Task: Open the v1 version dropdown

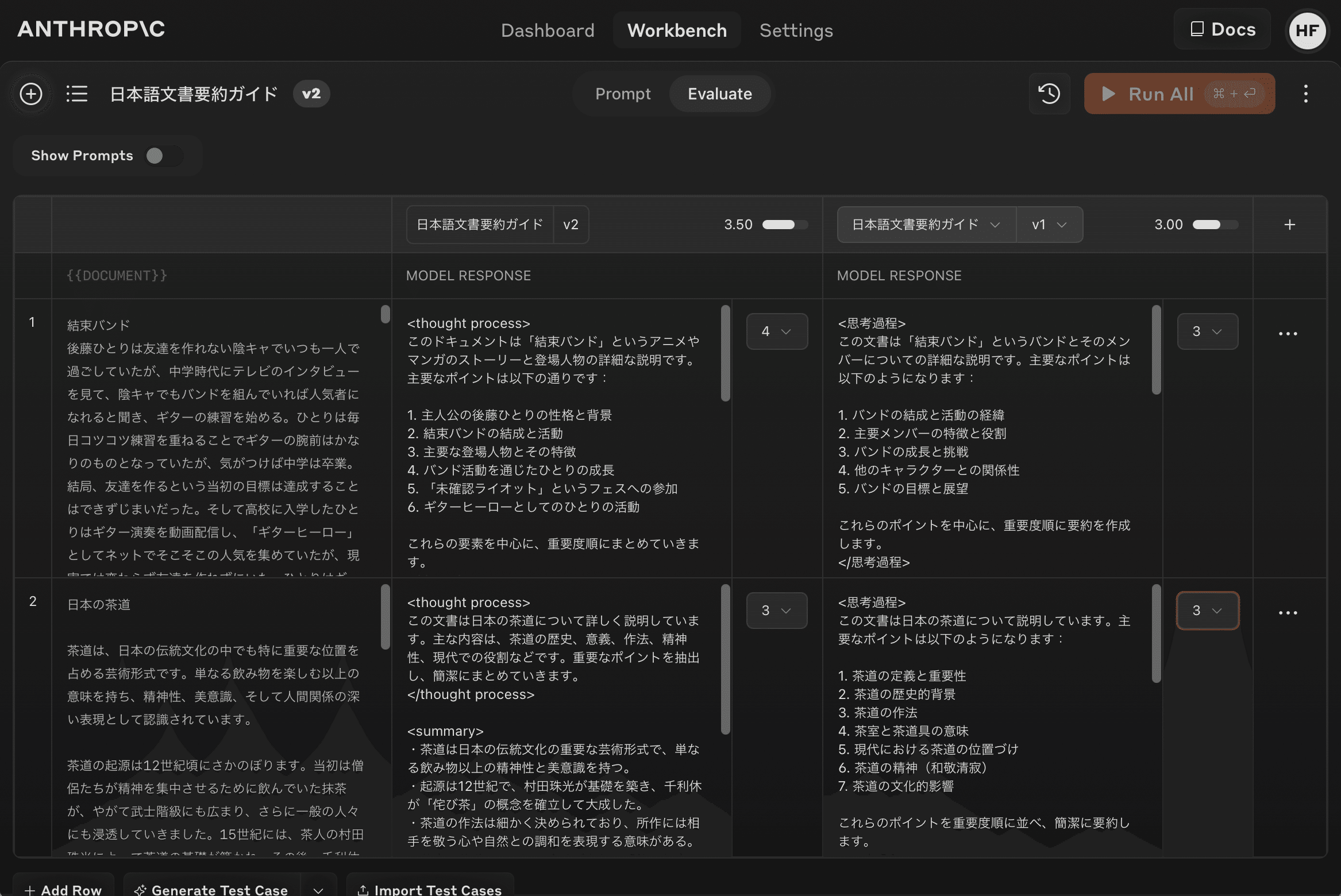Action: tap(1050, 224)
